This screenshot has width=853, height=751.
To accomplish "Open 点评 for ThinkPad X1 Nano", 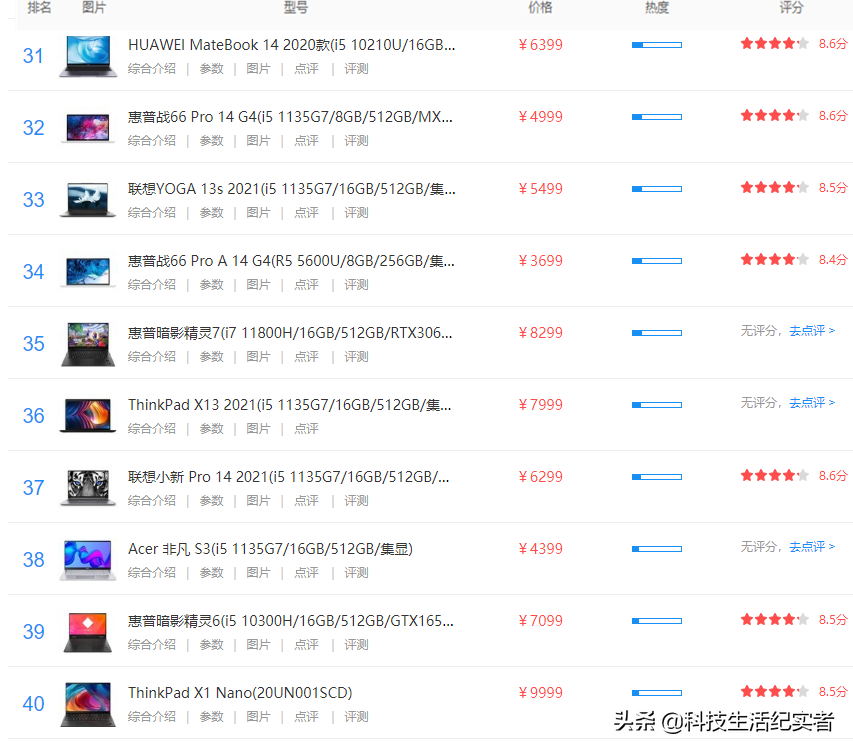I will [306, 717].
